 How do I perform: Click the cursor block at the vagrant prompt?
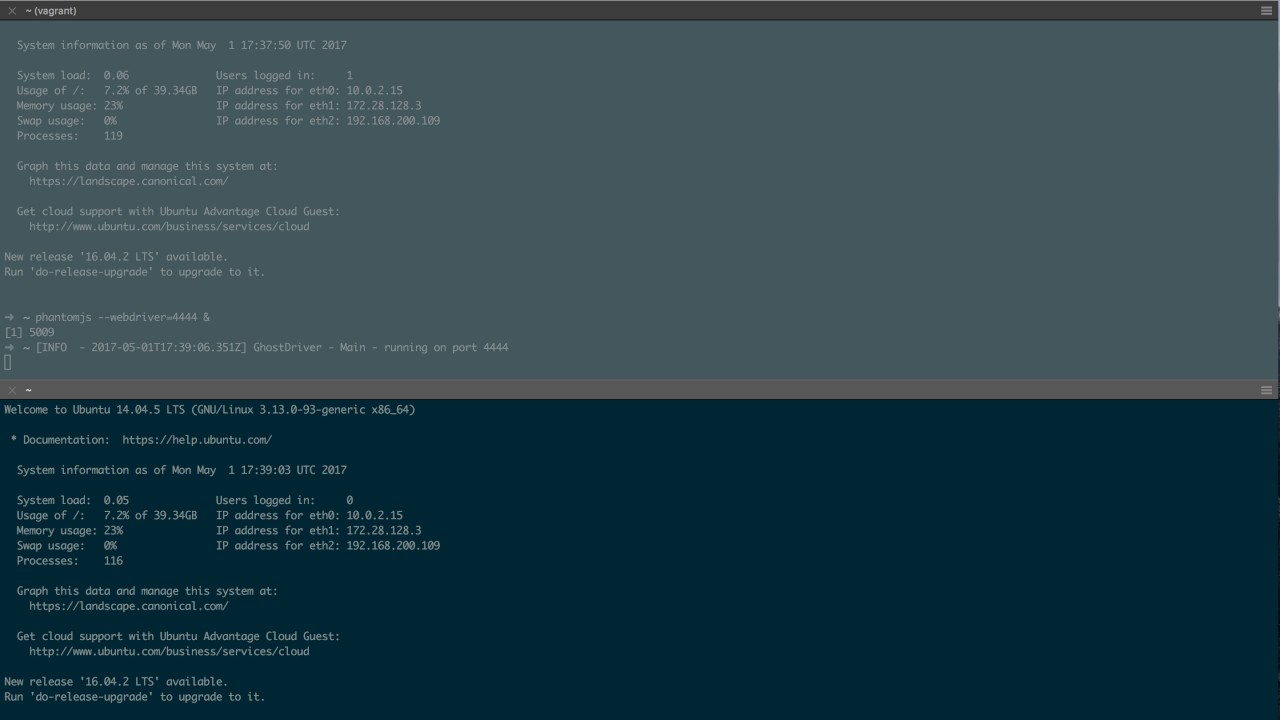(x=8, y=363)
